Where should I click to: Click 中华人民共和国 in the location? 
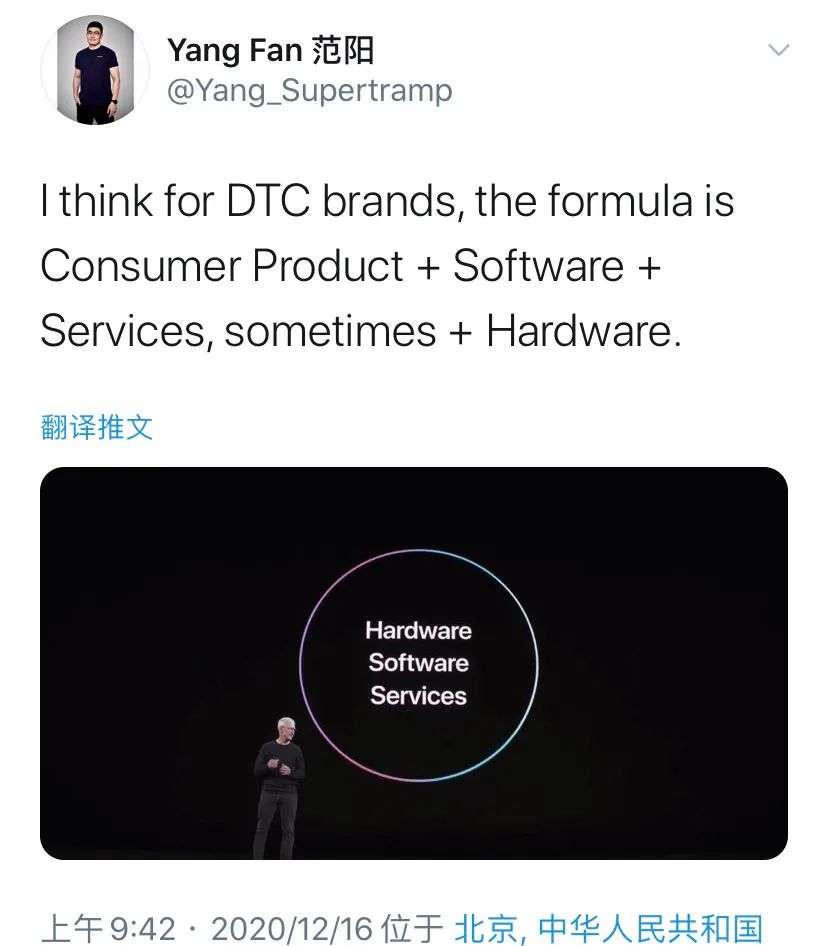click(650, 928)
